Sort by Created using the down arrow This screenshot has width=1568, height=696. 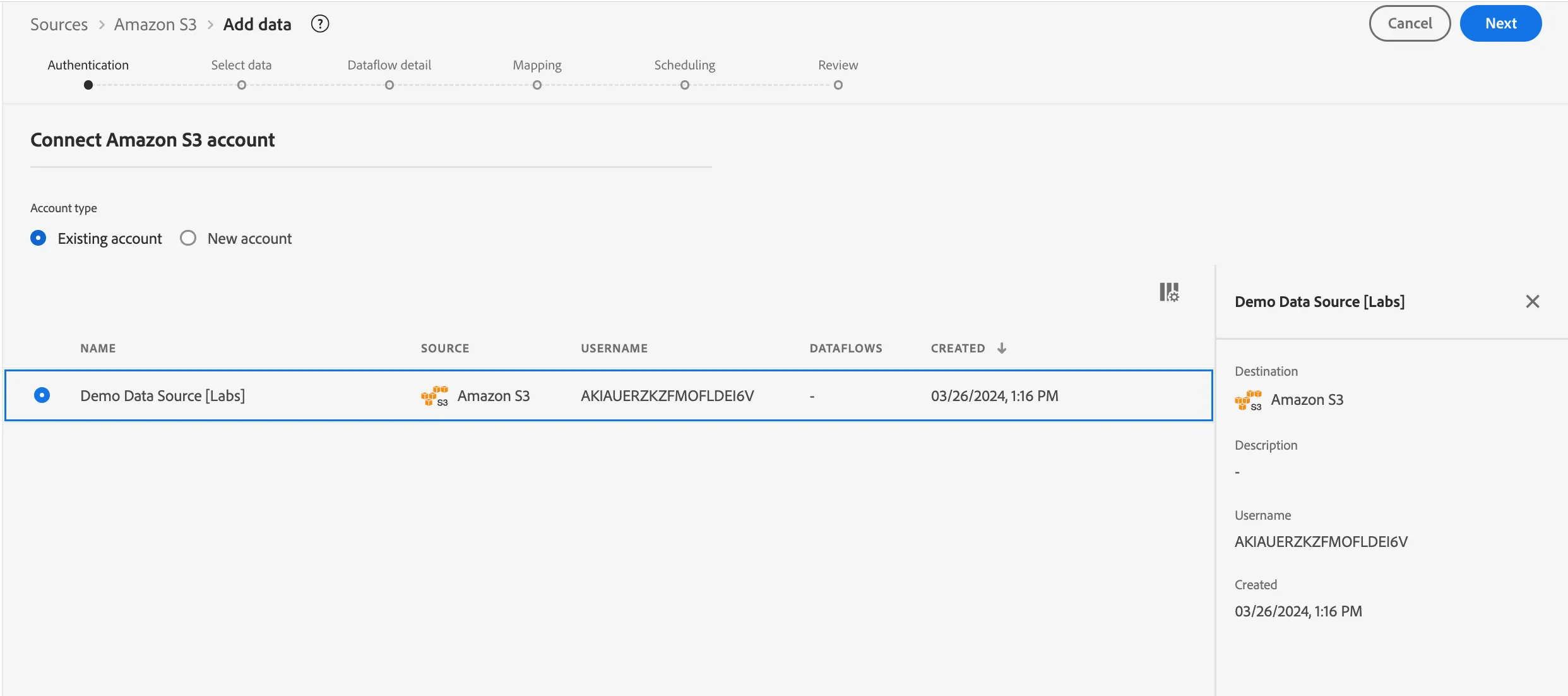pos(1002,348)
